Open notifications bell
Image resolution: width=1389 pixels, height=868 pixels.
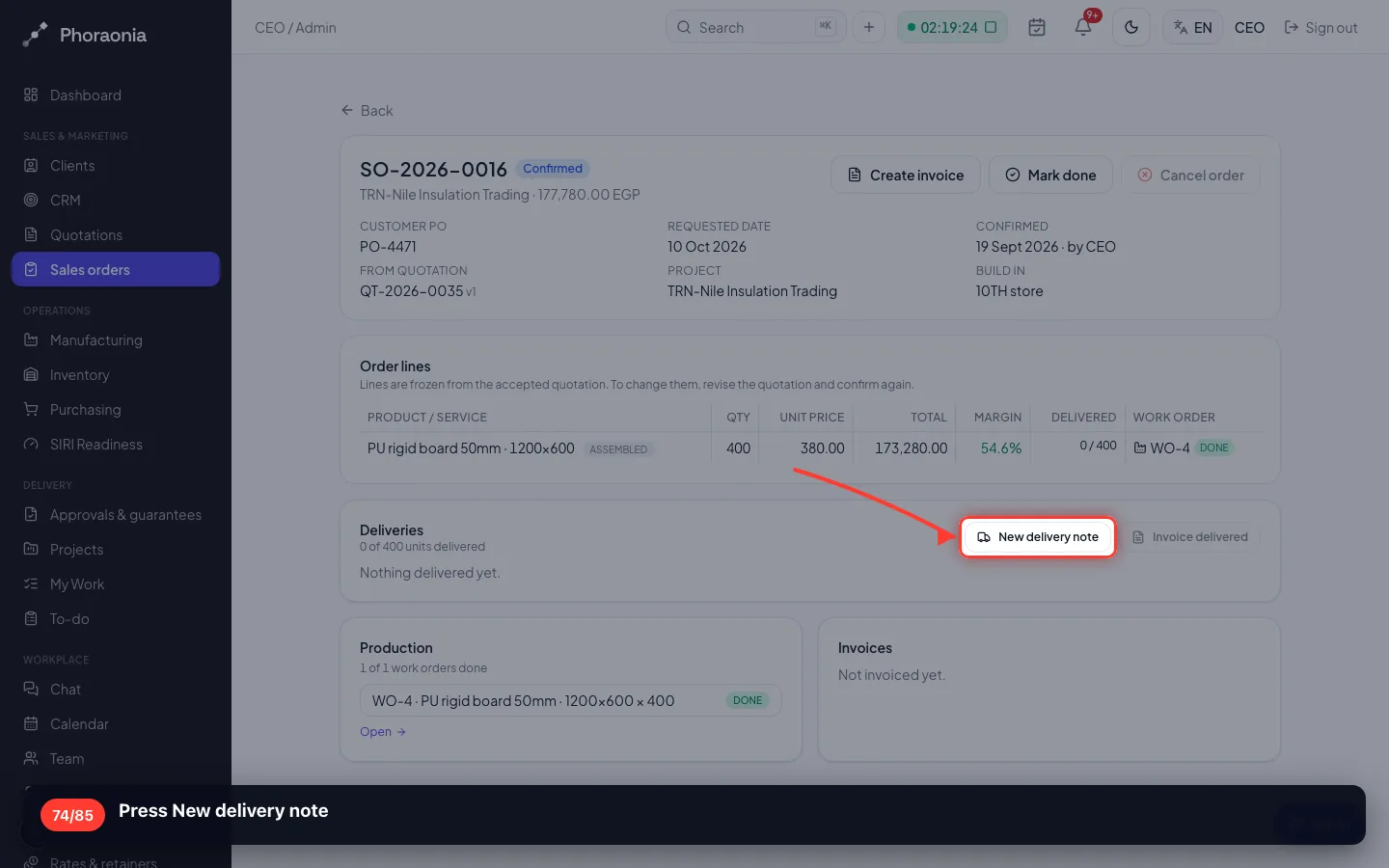click(1083, 27)
